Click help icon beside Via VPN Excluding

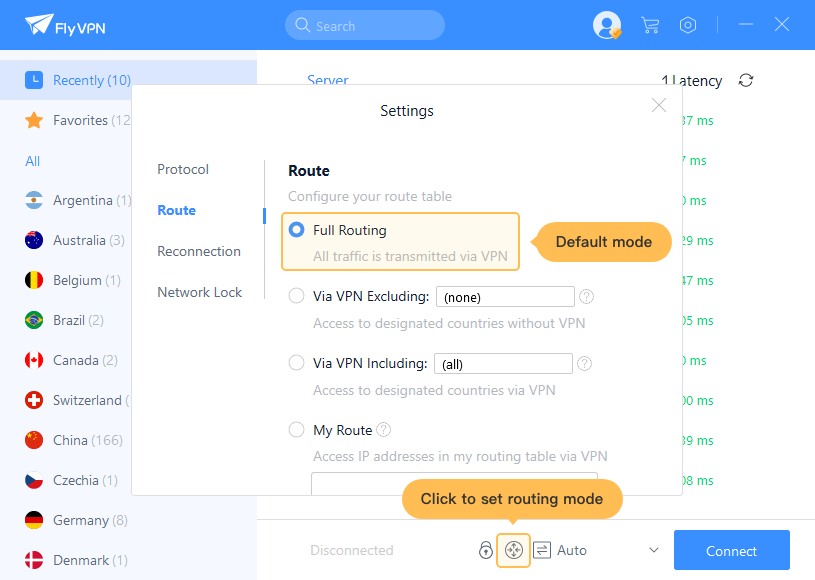click(x=587, y=296)
